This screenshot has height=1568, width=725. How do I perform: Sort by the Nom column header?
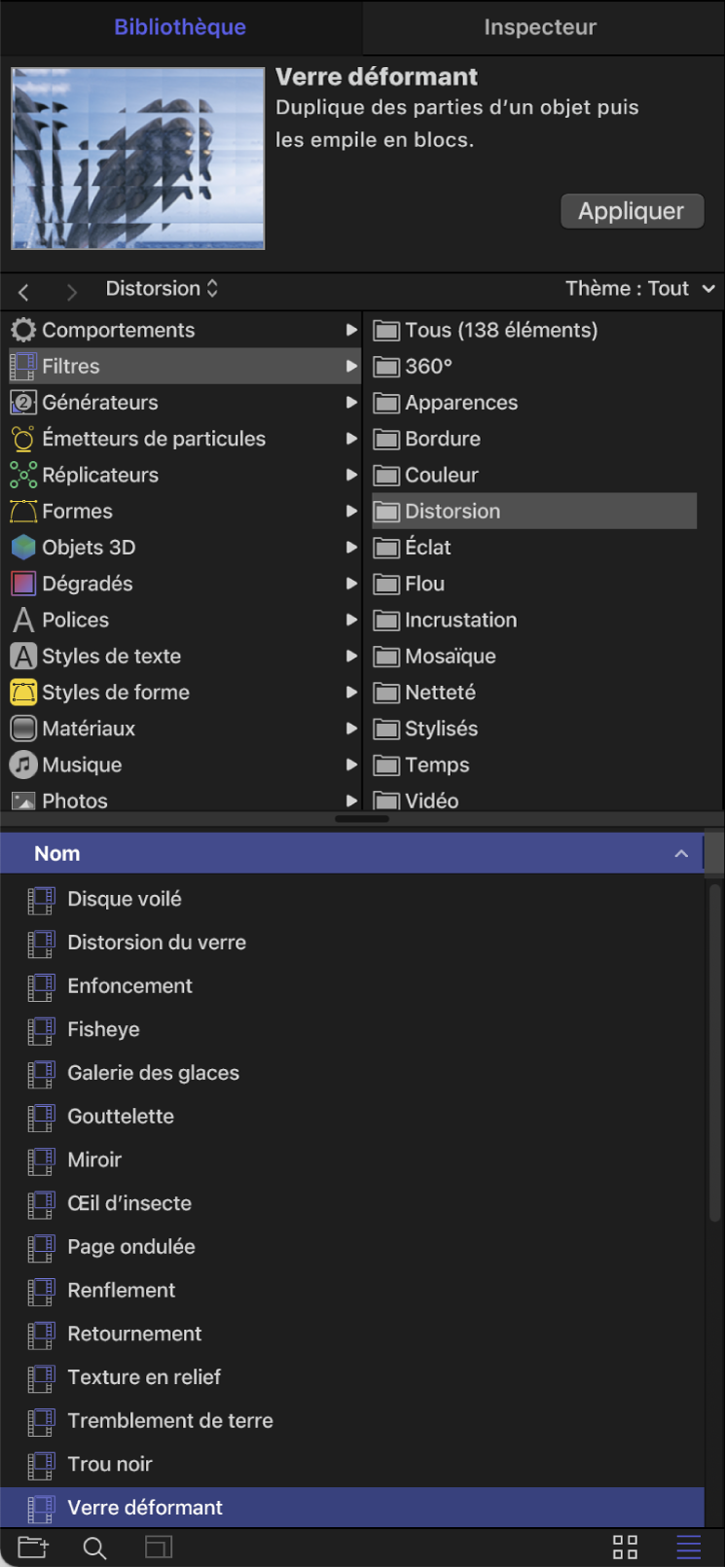click(x=350, y=853)
